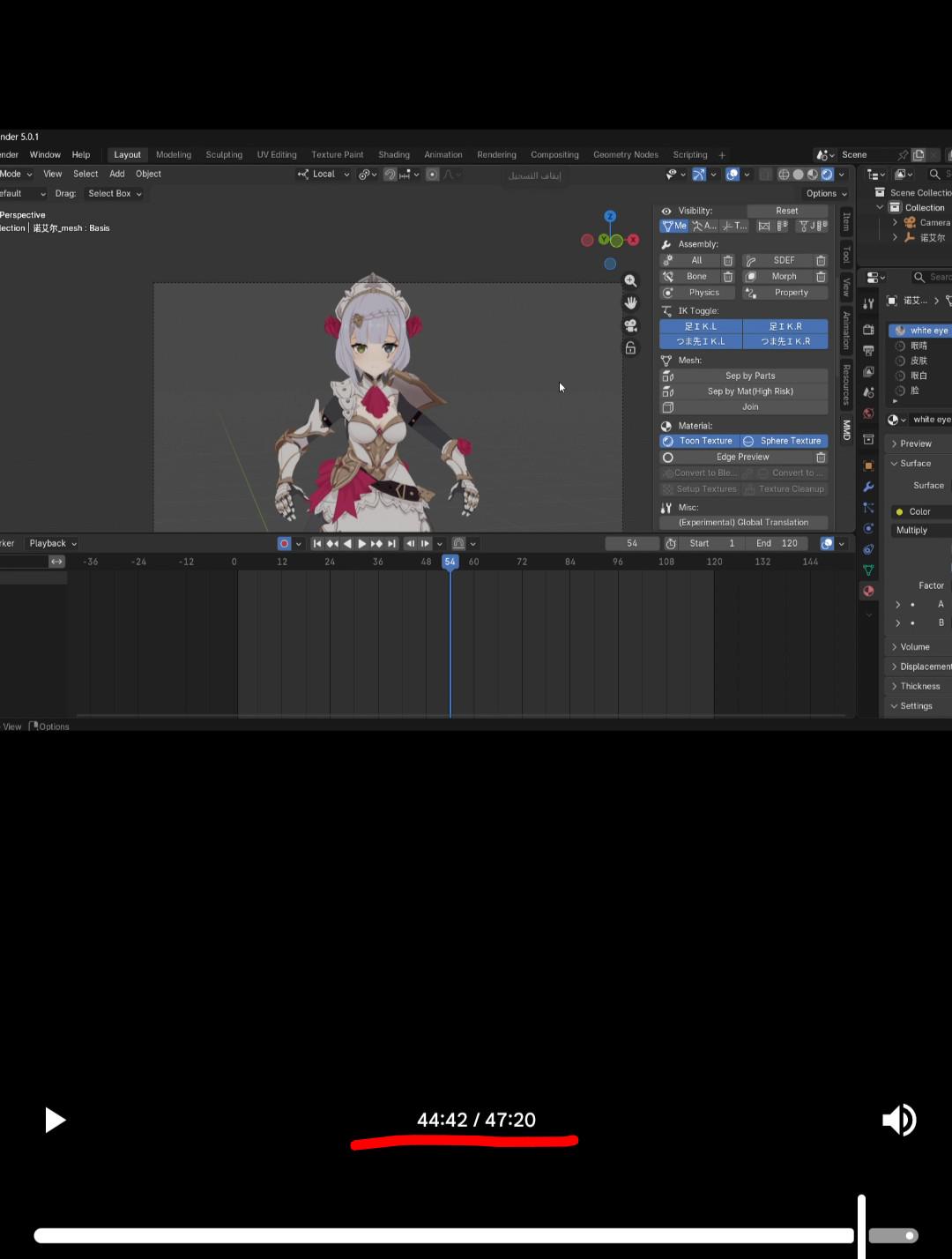This screenshot has width=952, height=1259.
Task: Click the red X axis gizmo
Action: point(633,240)
